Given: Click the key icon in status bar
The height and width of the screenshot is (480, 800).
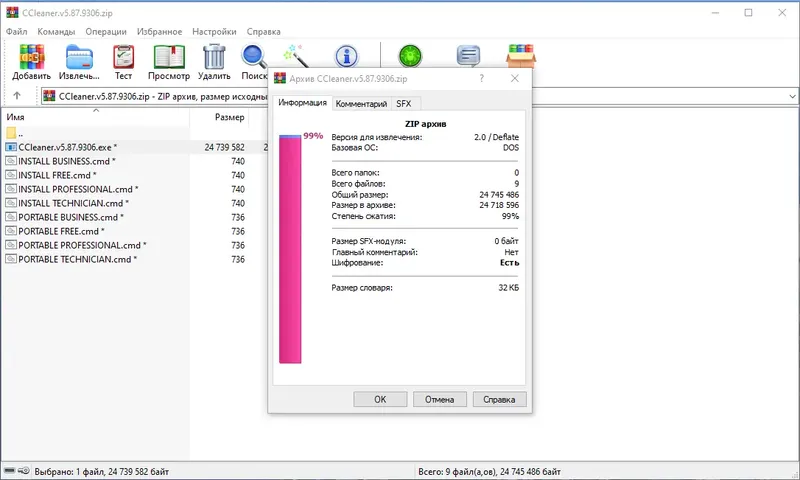Looking at the screenshot, I should (24, 470).
